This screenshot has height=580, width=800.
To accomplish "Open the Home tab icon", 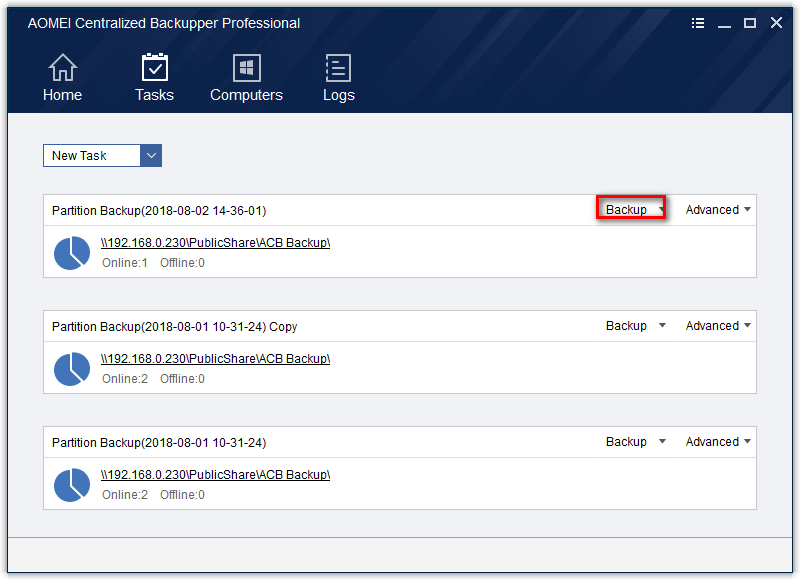I will pyautogui.click(x=63, y=68).
